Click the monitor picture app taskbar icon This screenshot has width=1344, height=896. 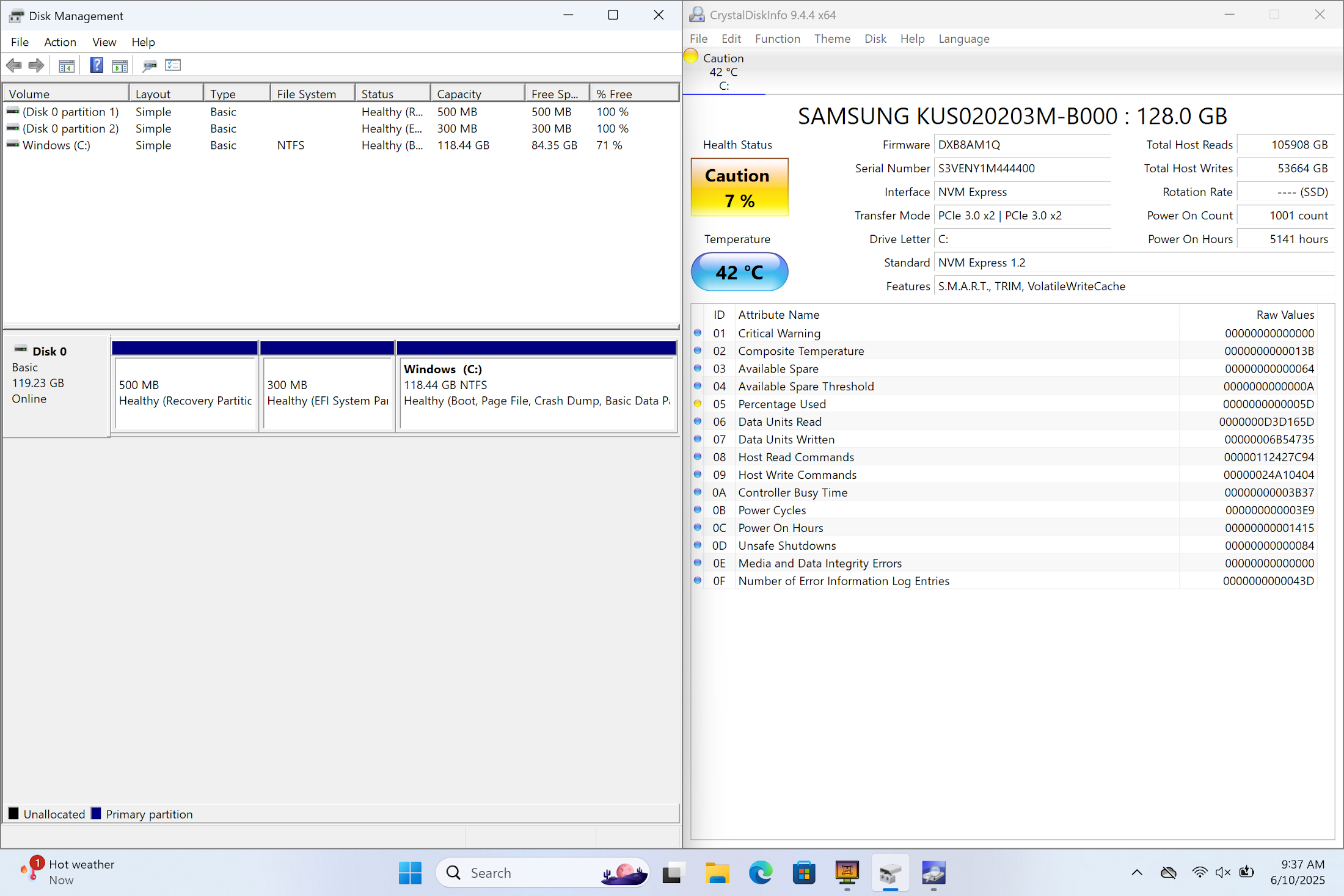[x=847, y=873]
